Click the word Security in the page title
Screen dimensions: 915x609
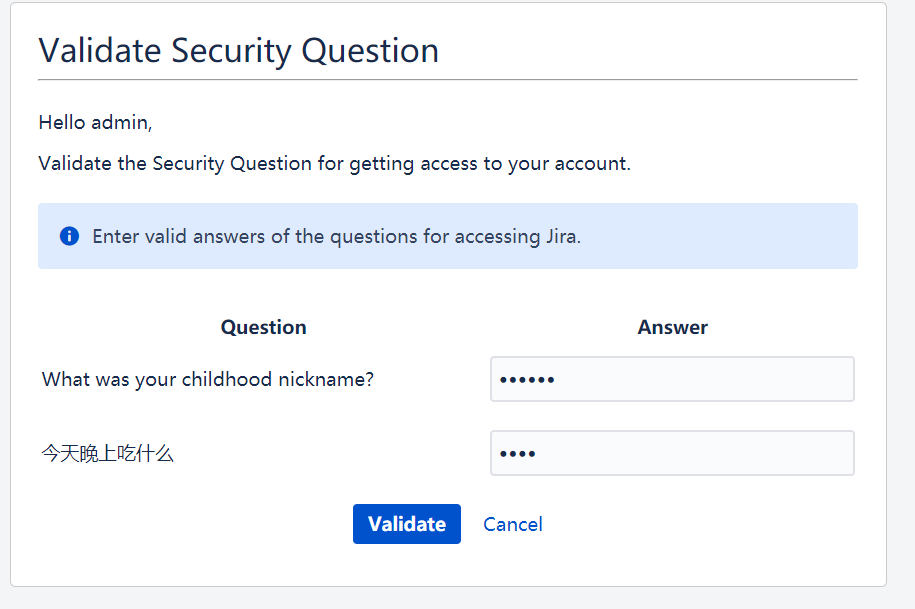231,51
